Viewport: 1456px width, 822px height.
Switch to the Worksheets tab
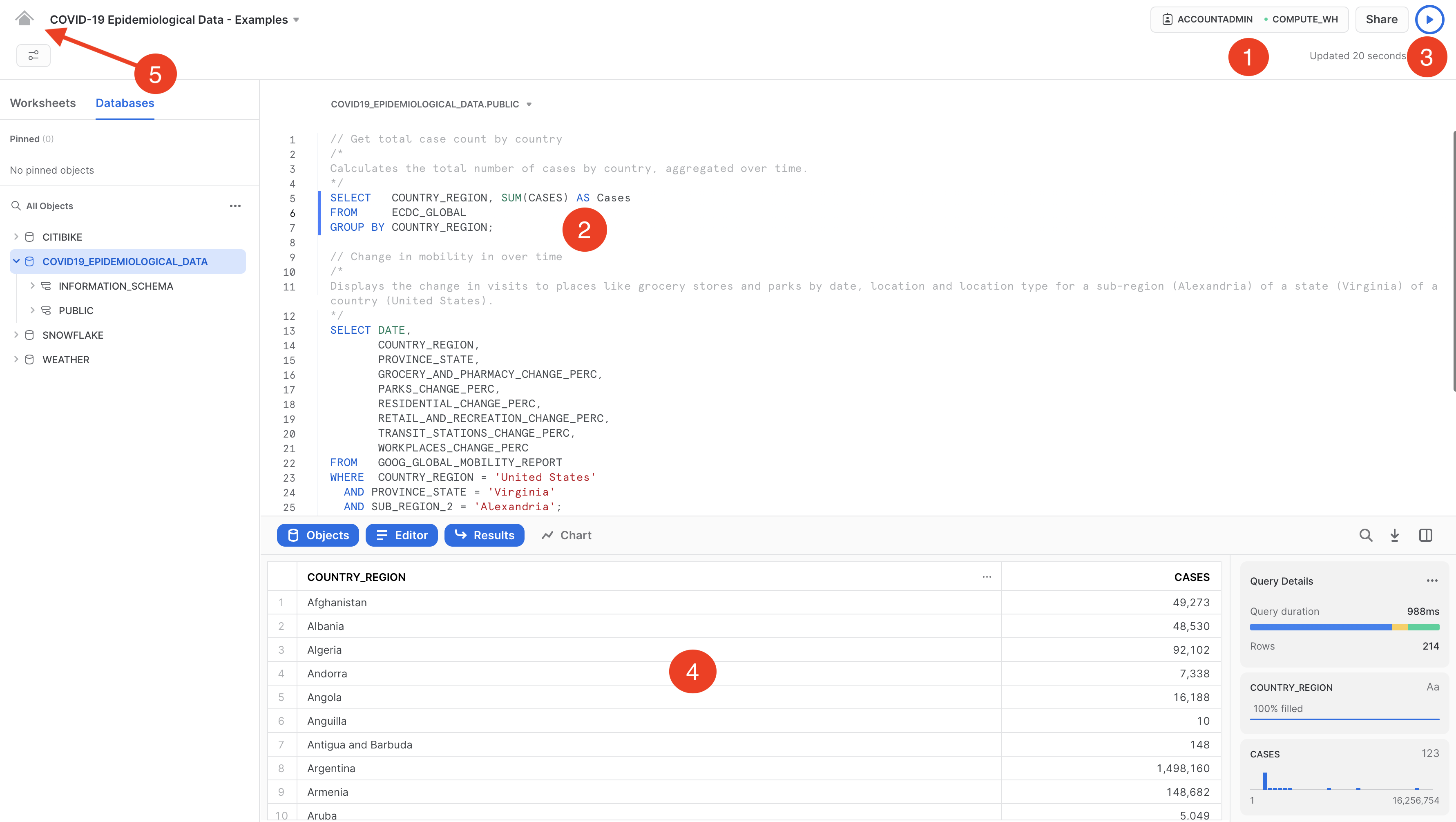[43, 103]
